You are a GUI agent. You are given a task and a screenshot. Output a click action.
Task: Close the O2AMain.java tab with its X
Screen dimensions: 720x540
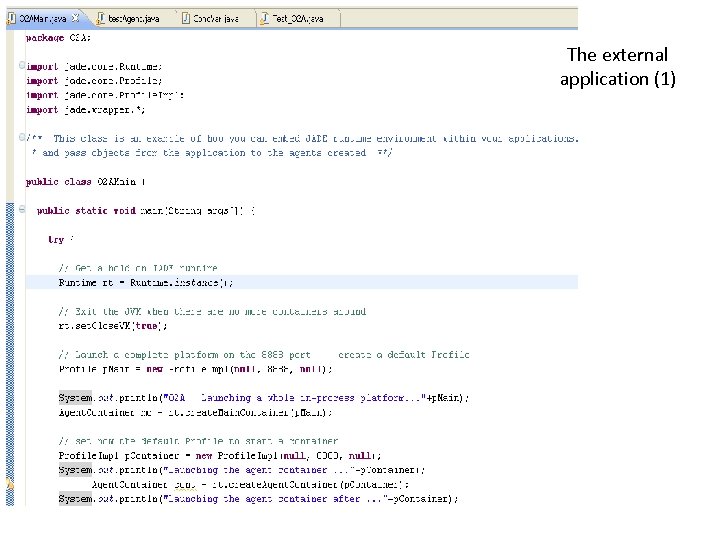coord(75,18)
